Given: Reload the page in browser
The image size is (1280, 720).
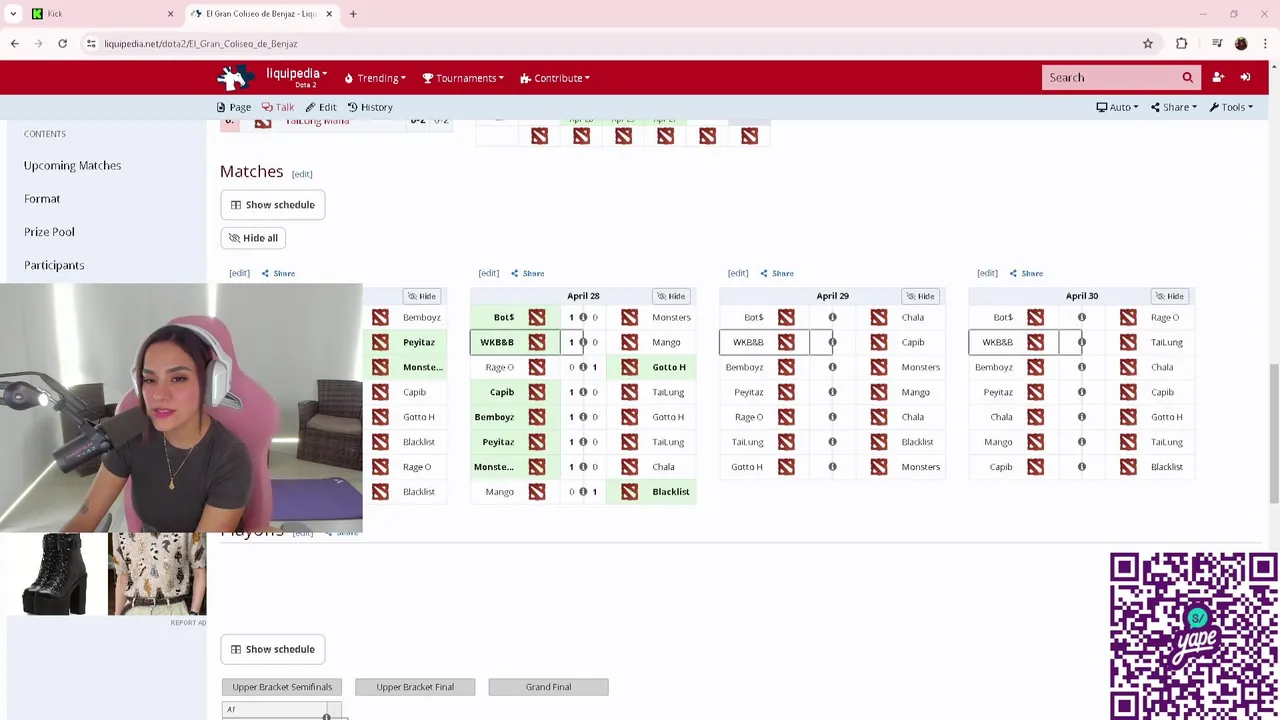Looking at the screenshot, I should click(62, 43).
